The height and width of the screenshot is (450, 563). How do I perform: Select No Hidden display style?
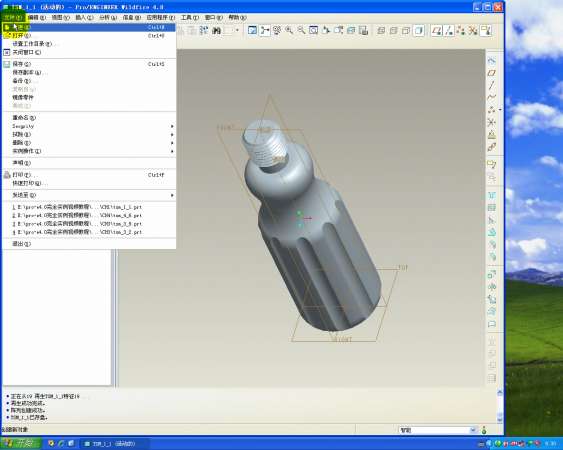pyautogui.click(x=406, y=31)
